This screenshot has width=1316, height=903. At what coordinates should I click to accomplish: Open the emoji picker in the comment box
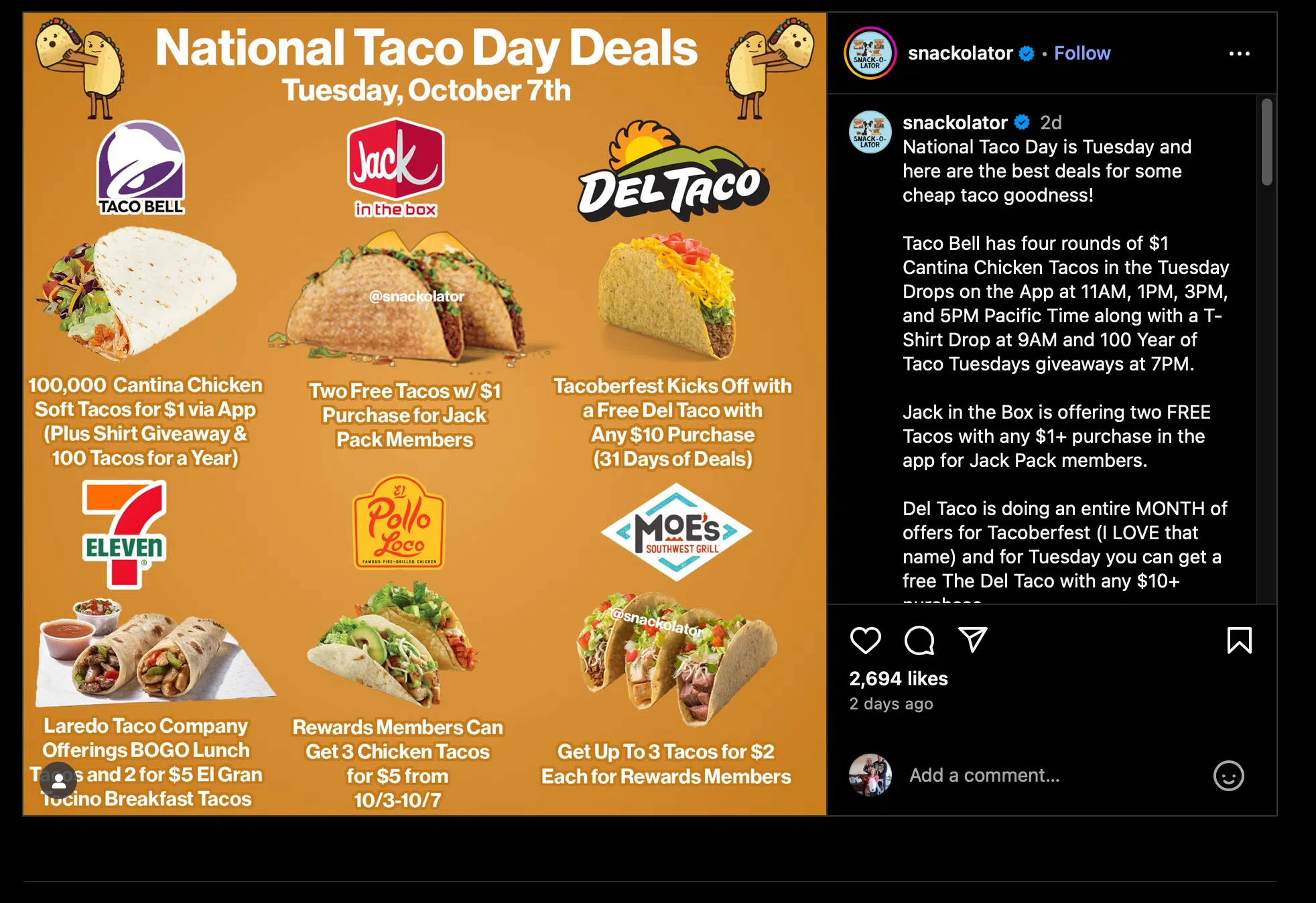1228,776
